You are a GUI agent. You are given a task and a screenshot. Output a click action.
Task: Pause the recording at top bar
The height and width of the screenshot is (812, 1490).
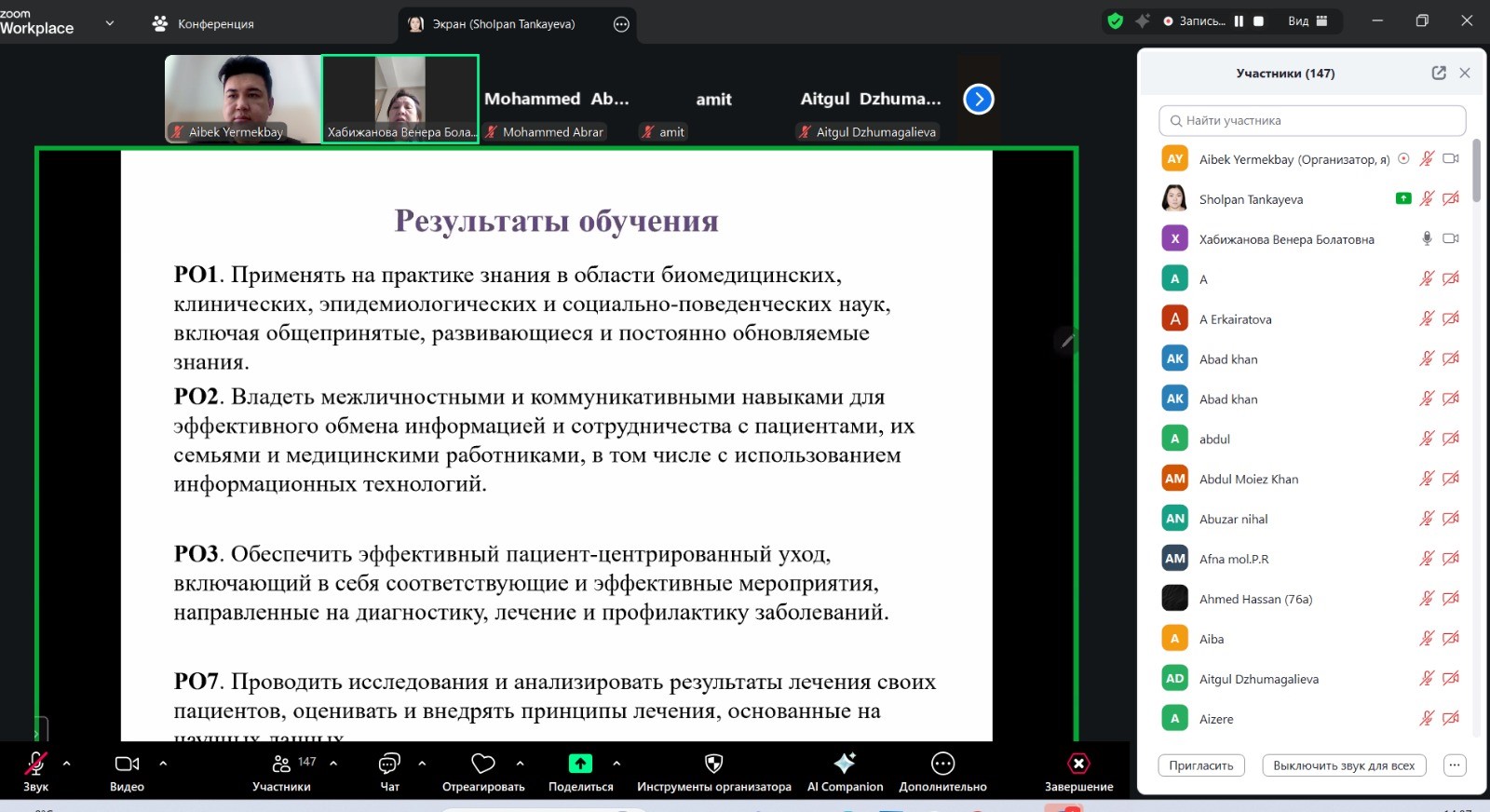(1239, 20)
